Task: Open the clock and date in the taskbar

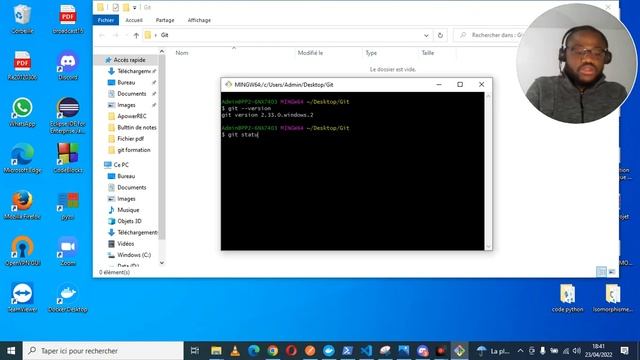Action: [x=598, y=351]
